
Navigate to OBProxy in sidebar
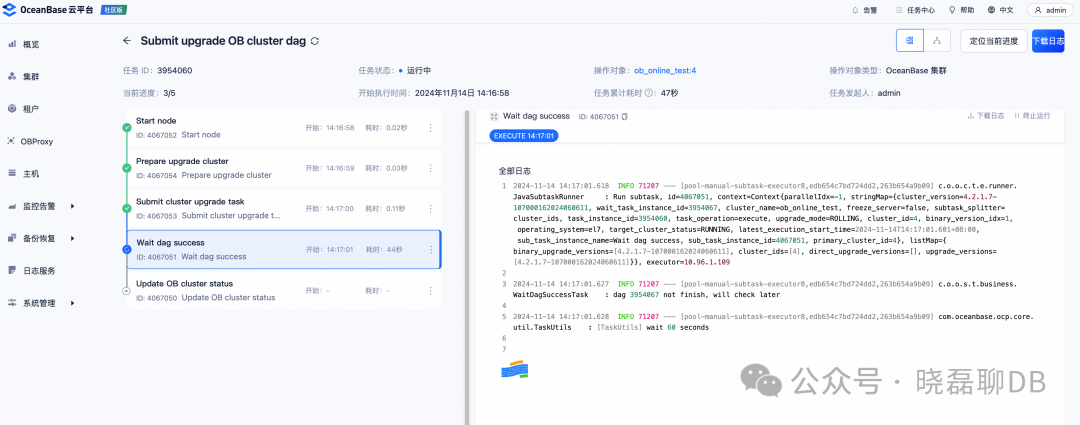tap(37, 141)
